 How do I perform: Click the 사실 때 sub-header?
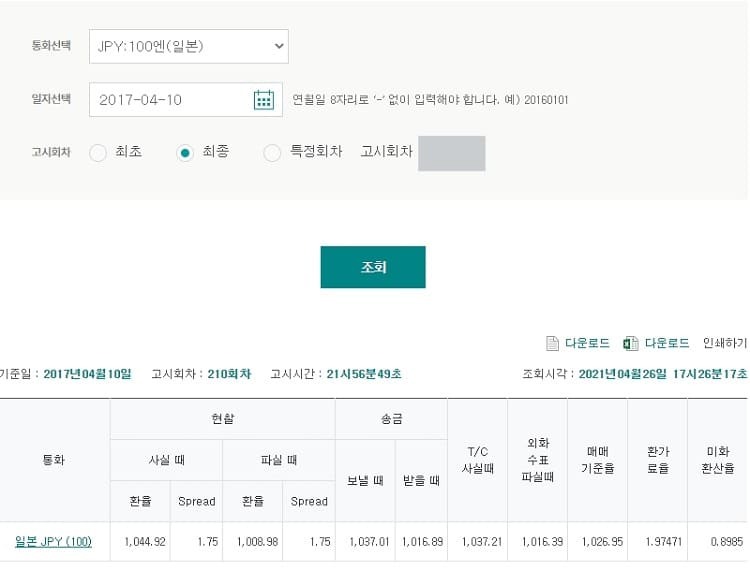[x=166, y=460]
